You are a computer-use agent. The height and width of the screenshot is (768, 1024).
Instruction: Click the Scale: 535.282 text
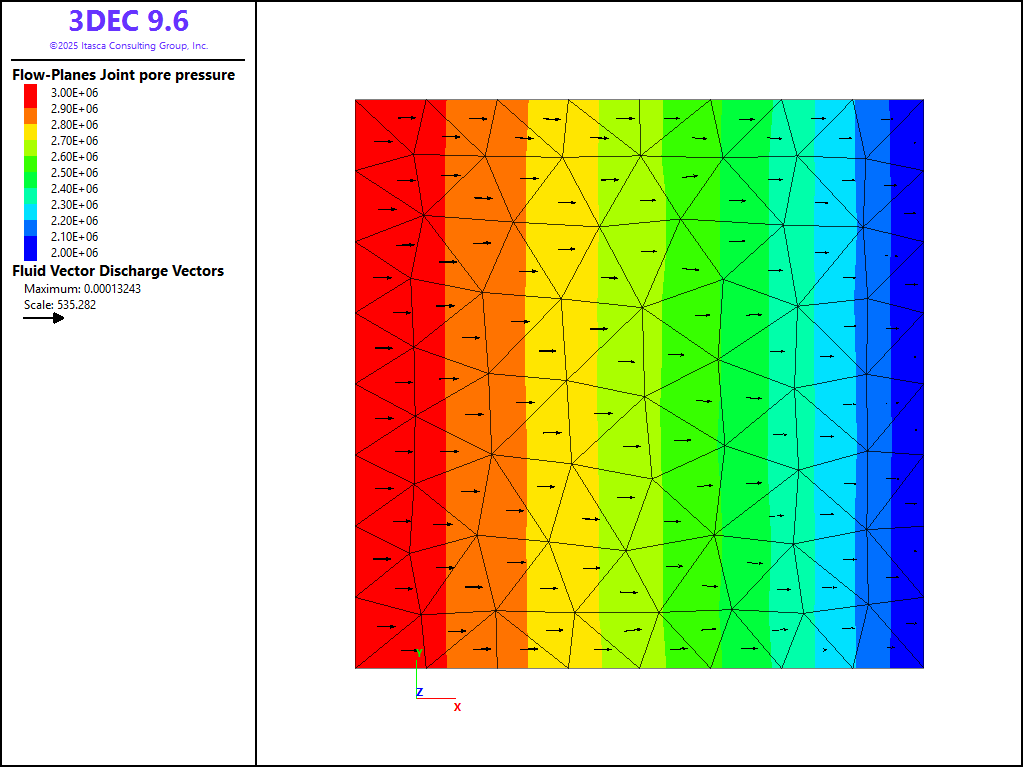coord(60,305)
